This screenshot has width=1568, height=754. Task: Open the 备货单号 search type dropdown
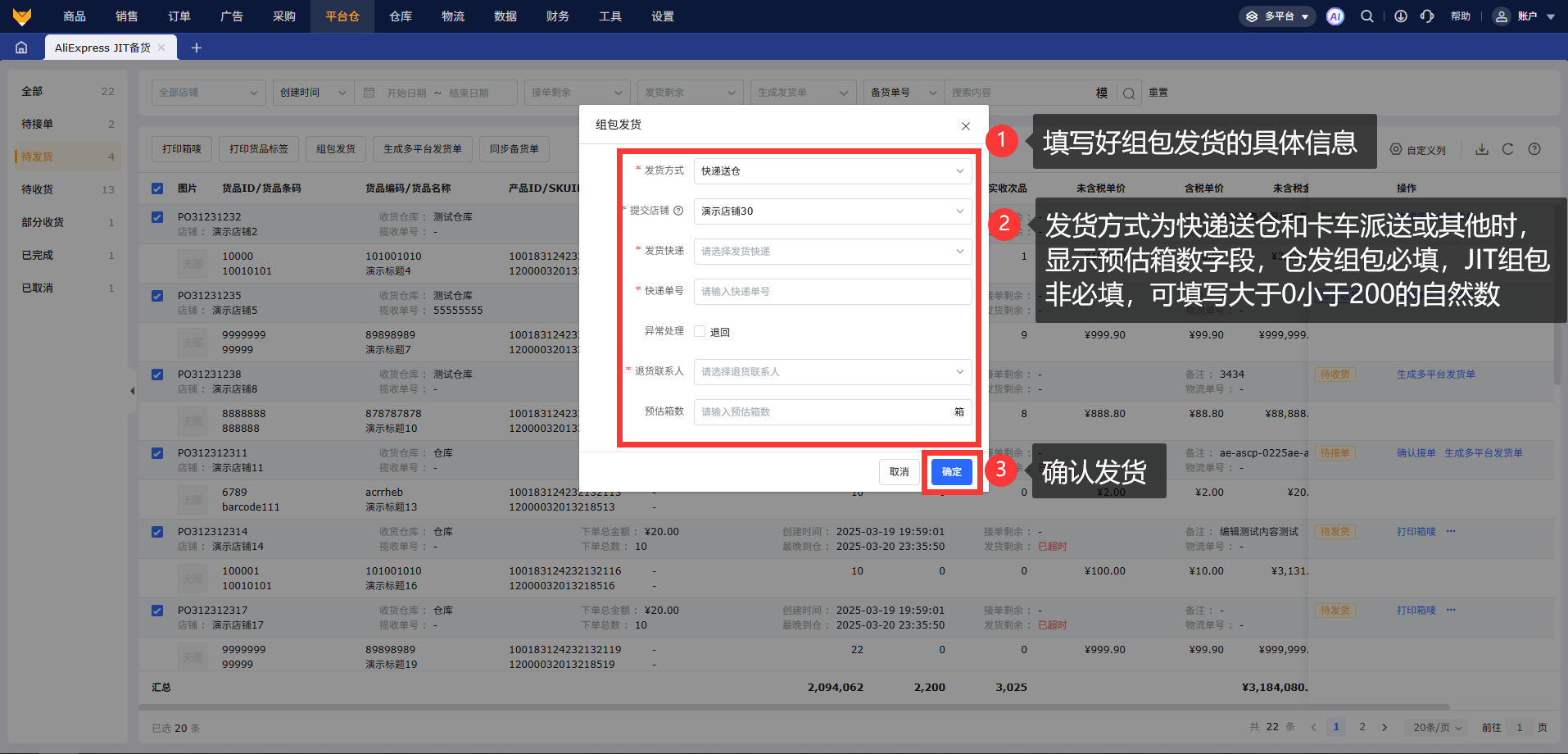(x=904, y=93)
